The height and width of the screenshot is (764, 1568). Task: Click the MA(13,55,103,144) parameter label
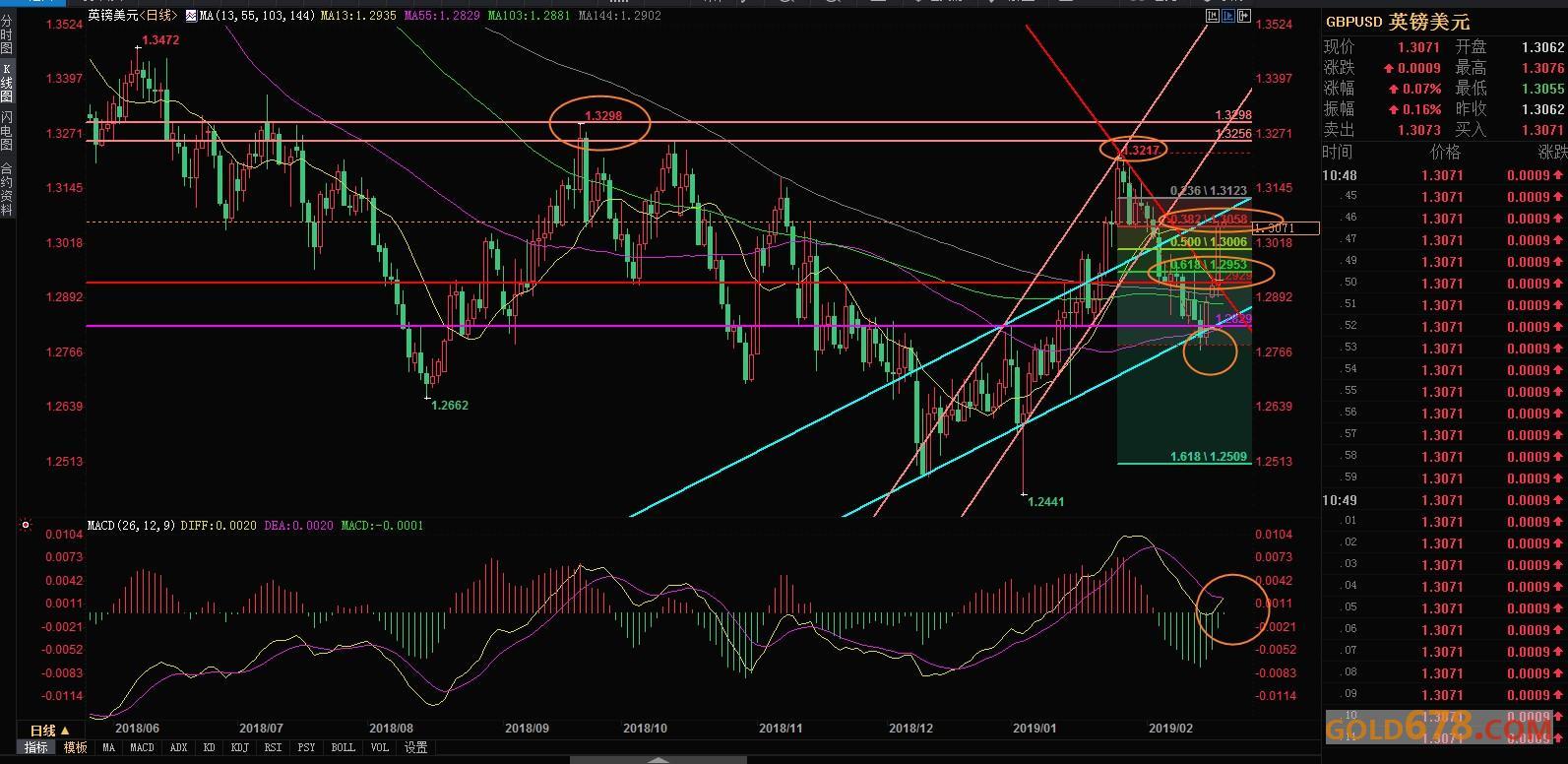(258, 16)
